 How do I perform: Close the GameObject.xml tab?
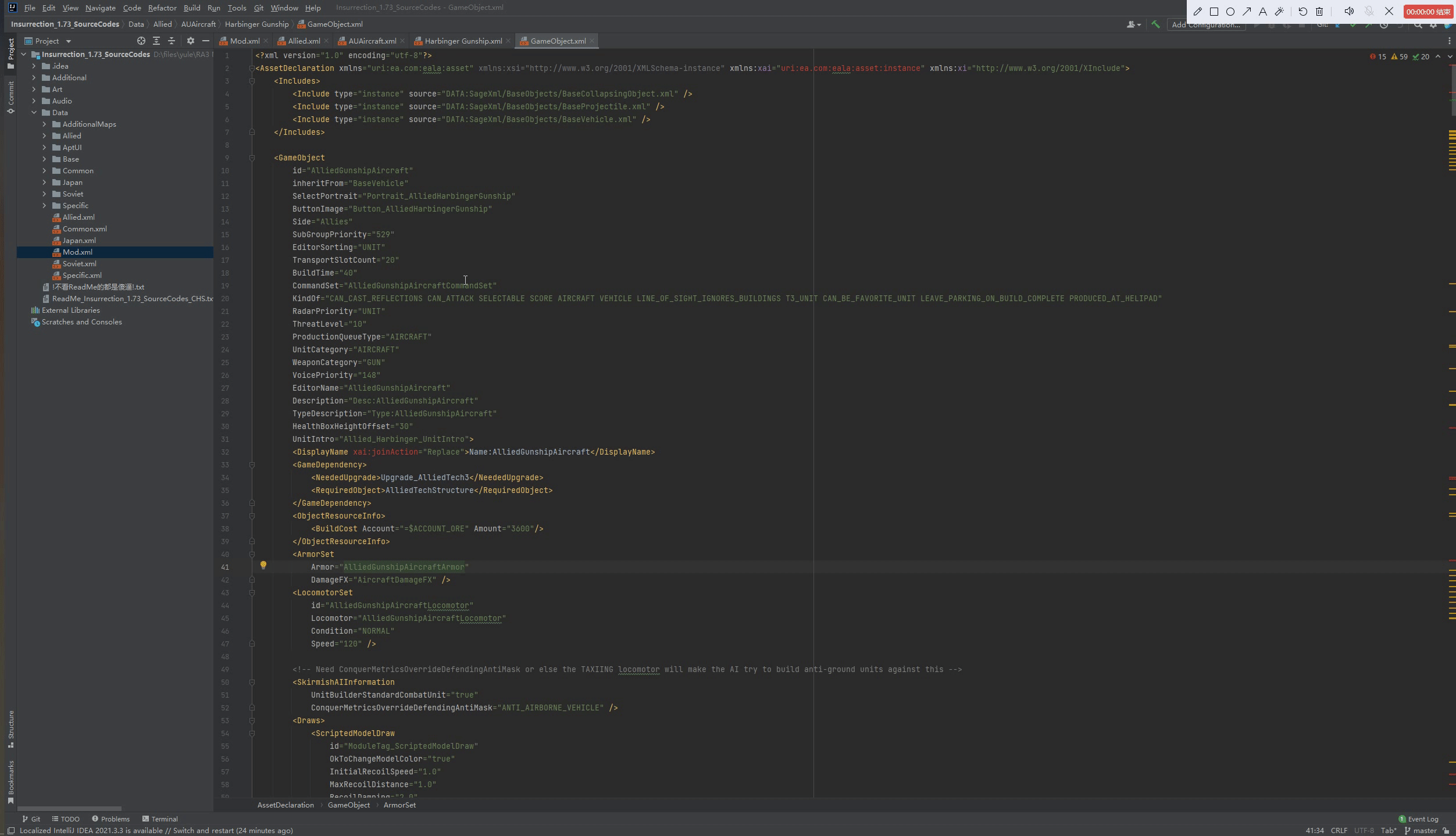(x=592, y=41)
